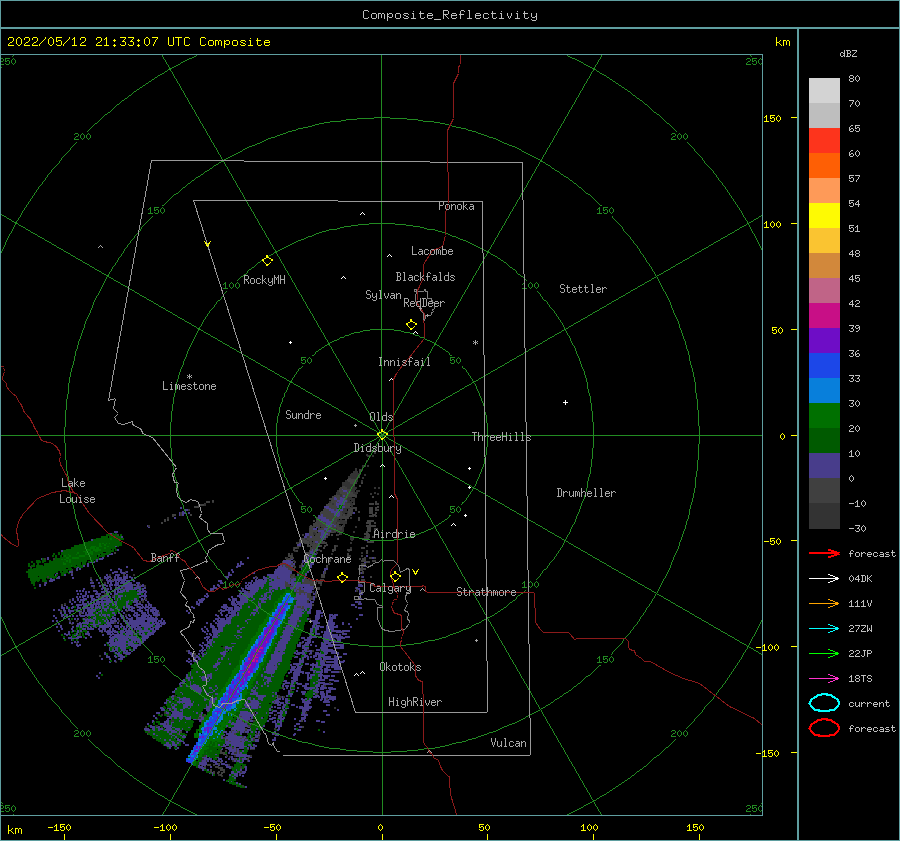Click the yellow diamond marker west of Calgary

tap(343, 578)
